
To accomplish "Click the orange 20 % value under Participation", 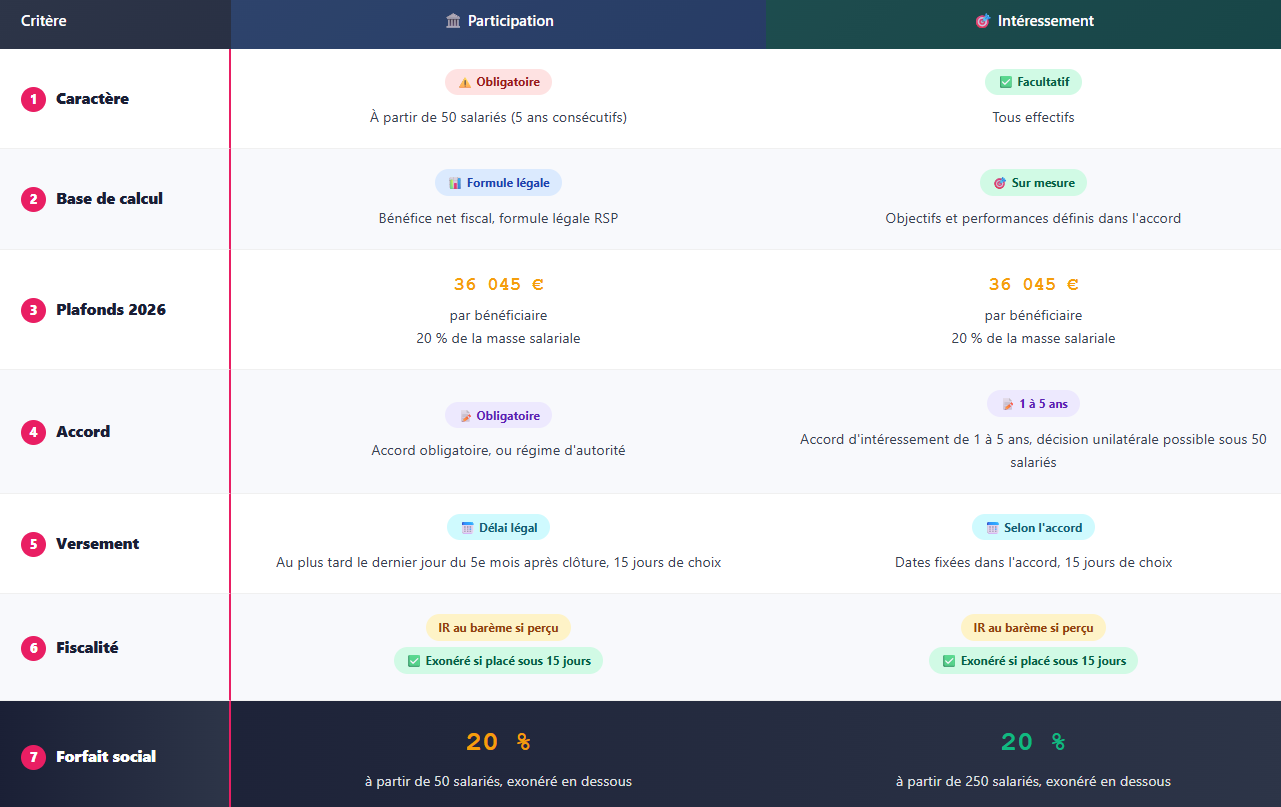I will coord(498,742).
